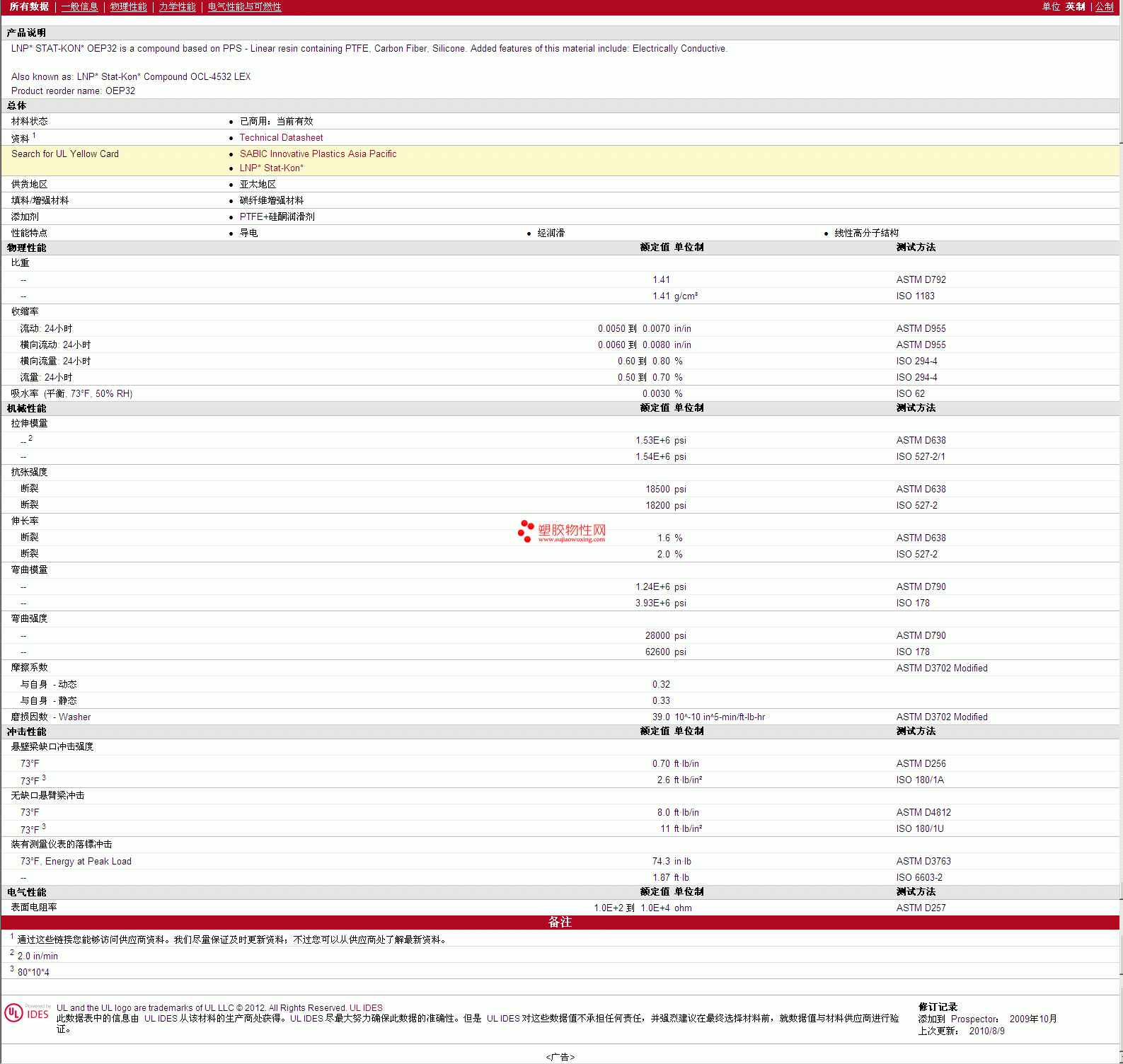Click 'Search for UL Yellow Card' label
1123x1064 pixels.
(65, 154)
